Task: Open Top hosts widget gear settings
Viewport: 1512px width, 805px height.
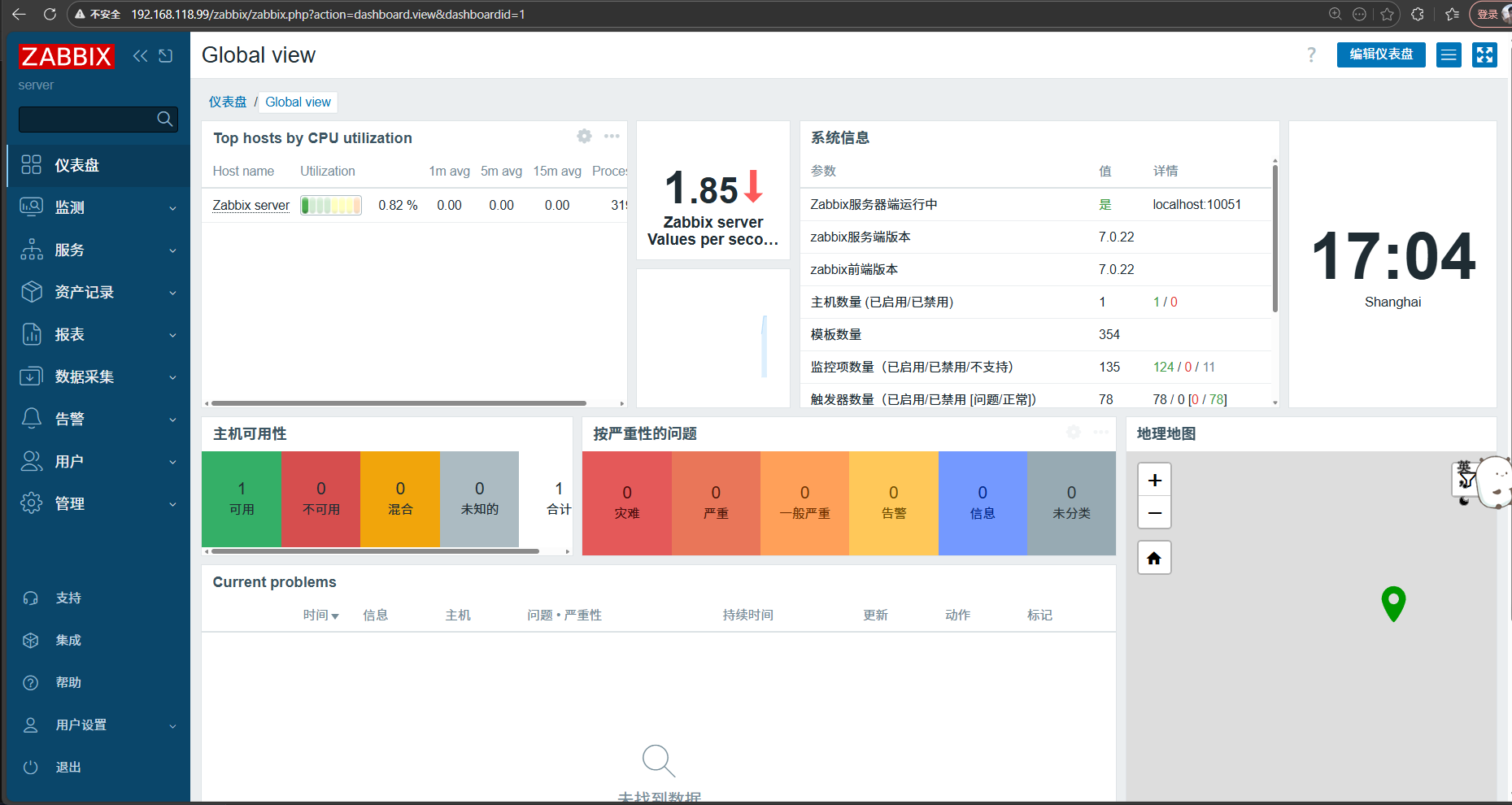Action: tap(584, 137)
